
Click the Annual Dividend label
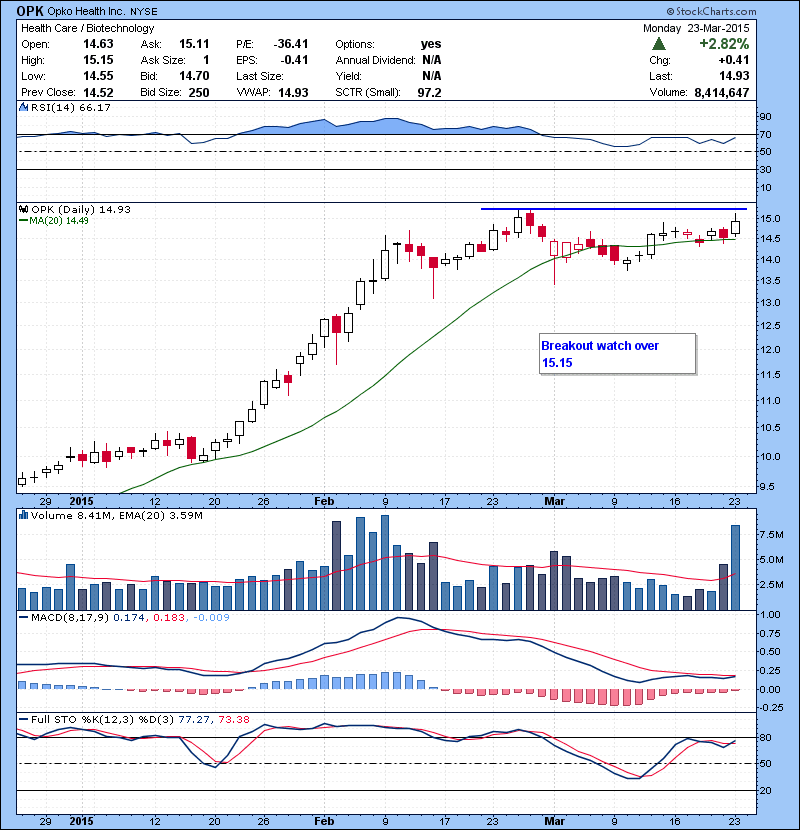375,60
